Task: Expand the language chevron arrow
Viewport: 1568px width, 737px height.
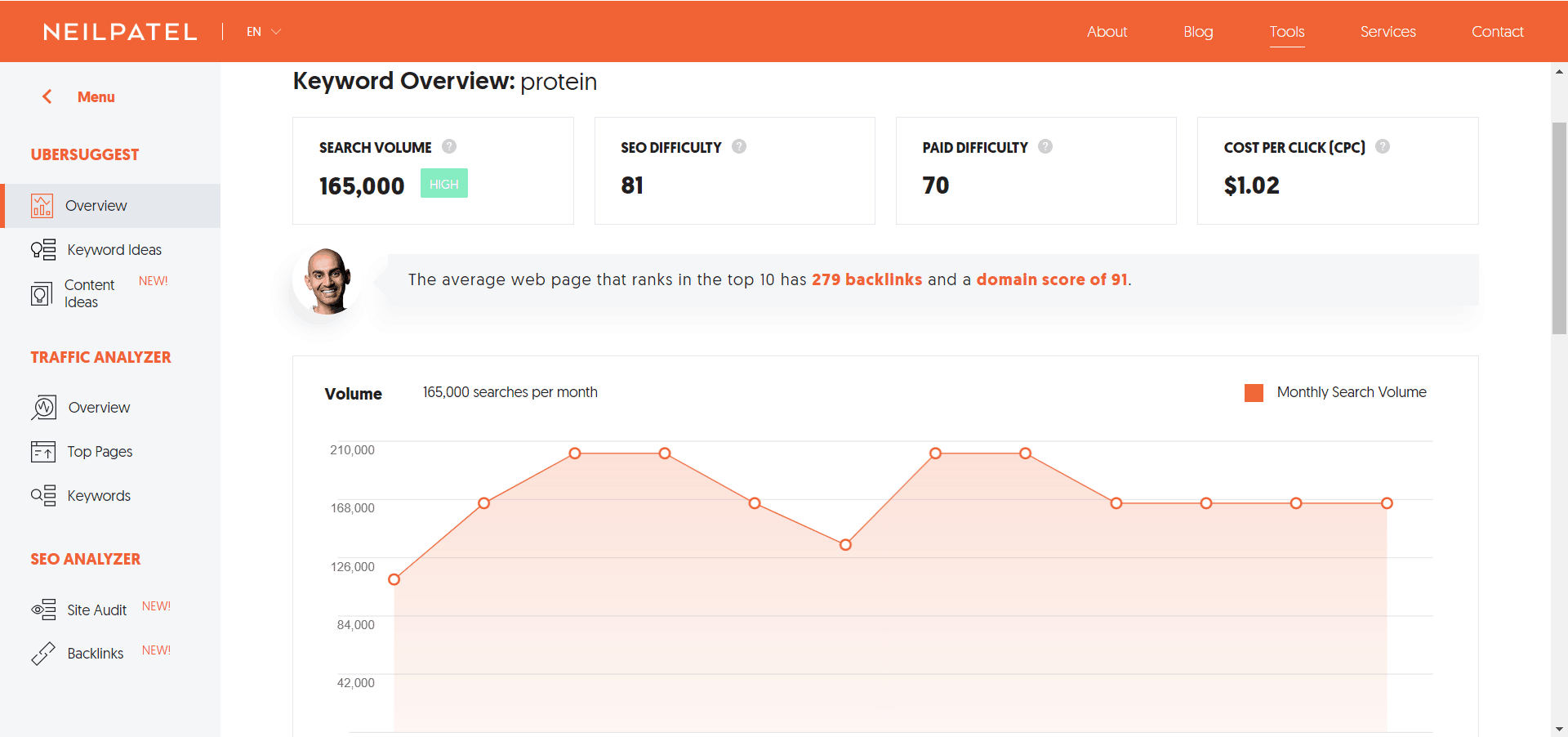Action: coord(276,32)
